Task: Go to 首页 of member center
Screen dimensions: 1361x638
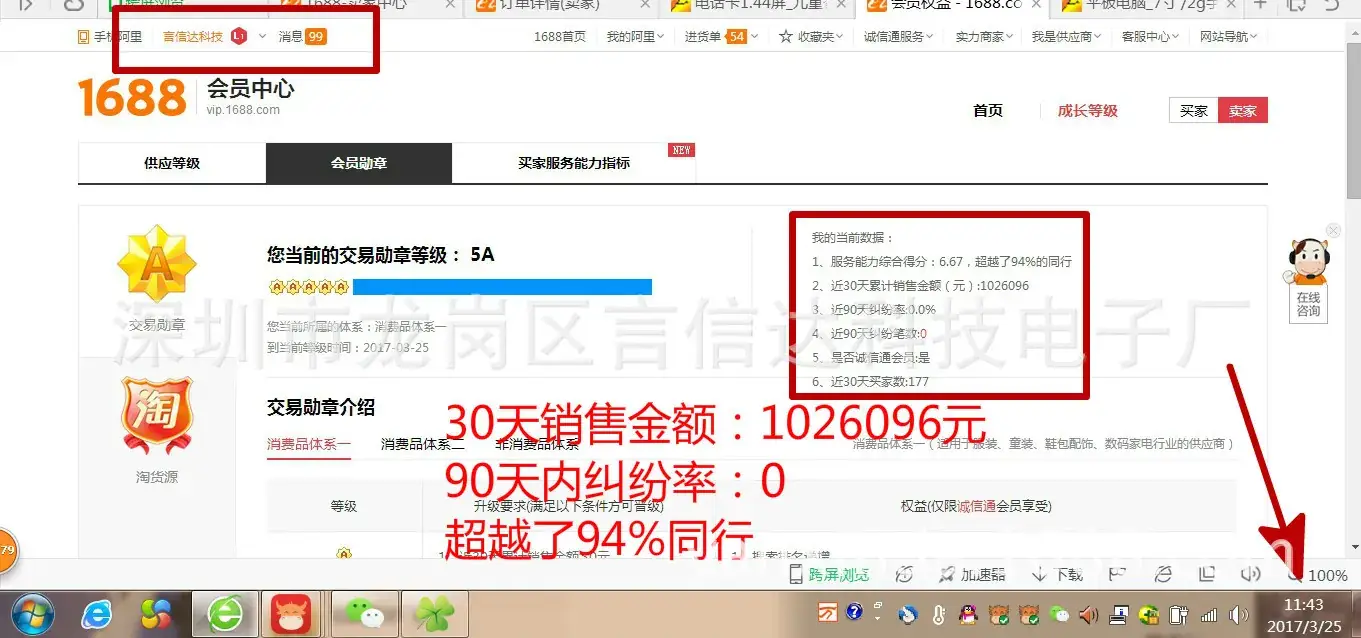Action: tap(988, 111)
